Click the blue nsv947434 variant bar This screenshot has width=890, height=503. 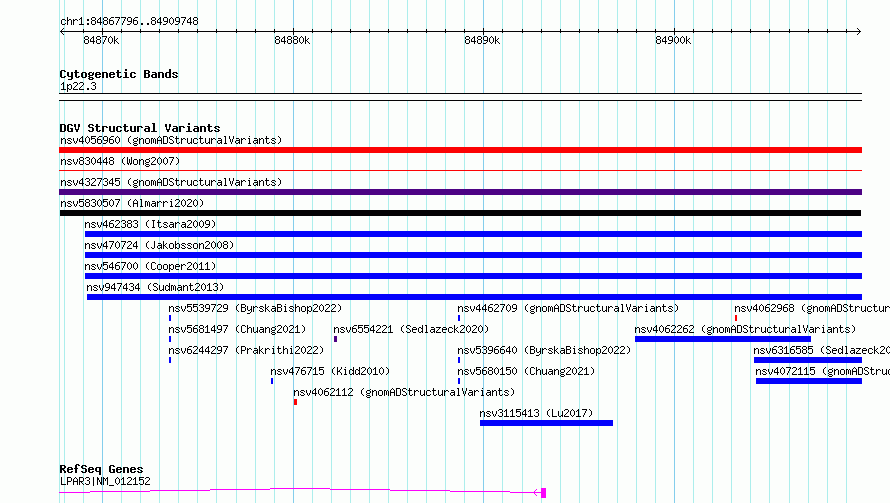click(x=475, y=297)
